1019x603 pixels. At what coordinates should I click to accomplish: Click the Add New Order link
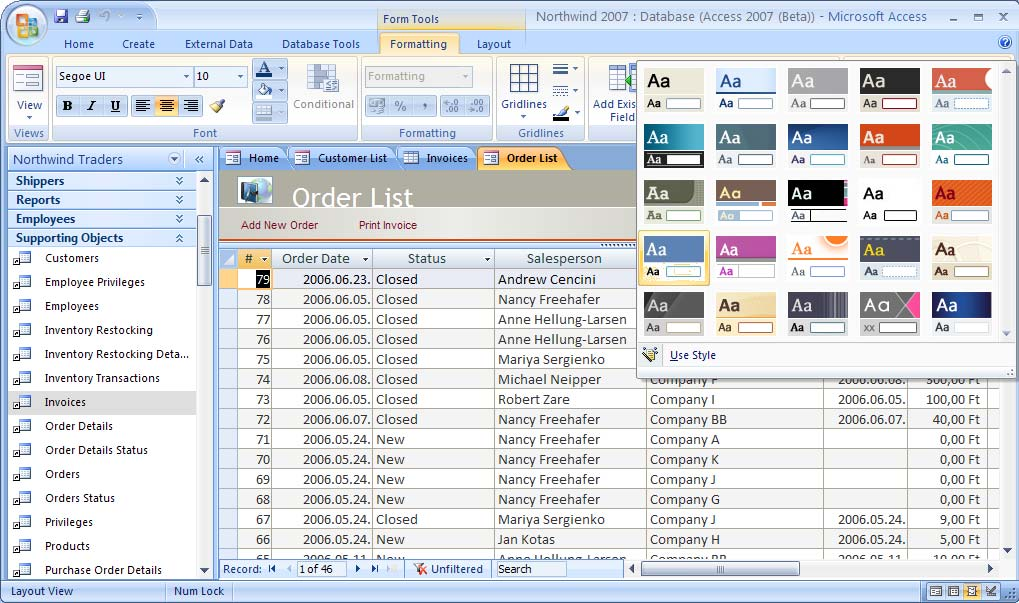coord(279,225)
